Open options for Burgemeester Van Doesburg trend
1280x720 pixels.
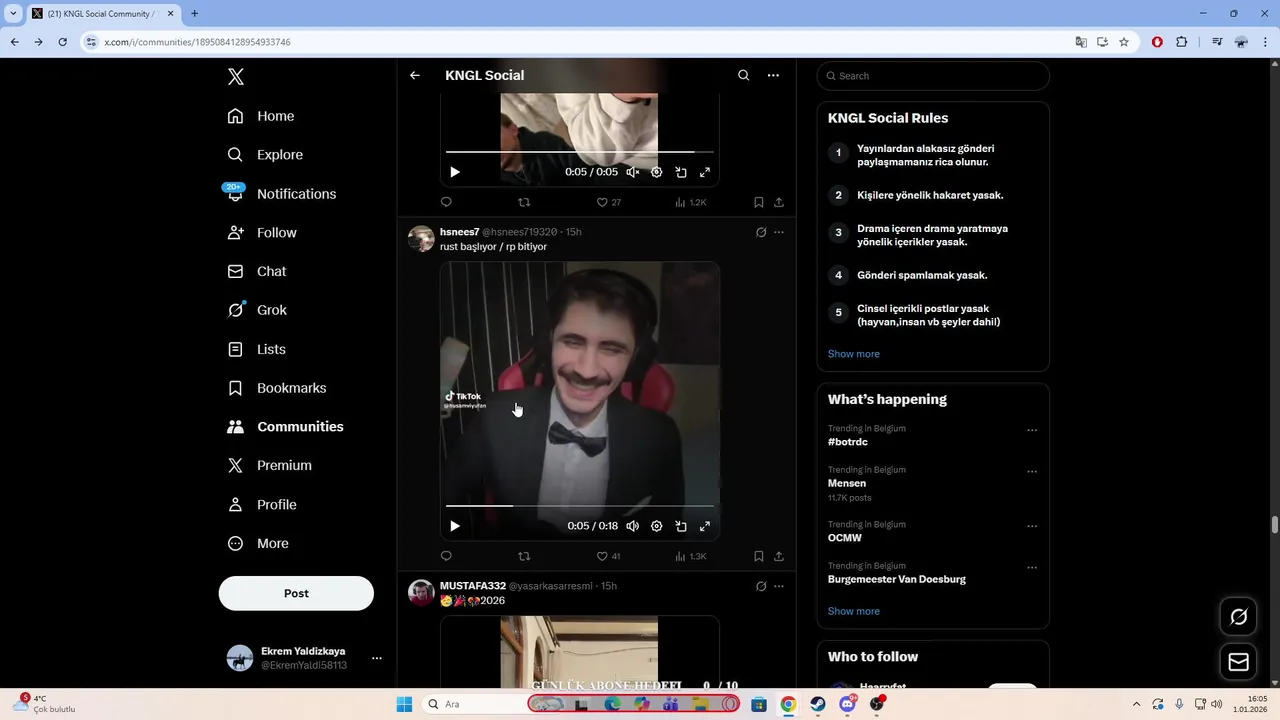(1032, 567)
